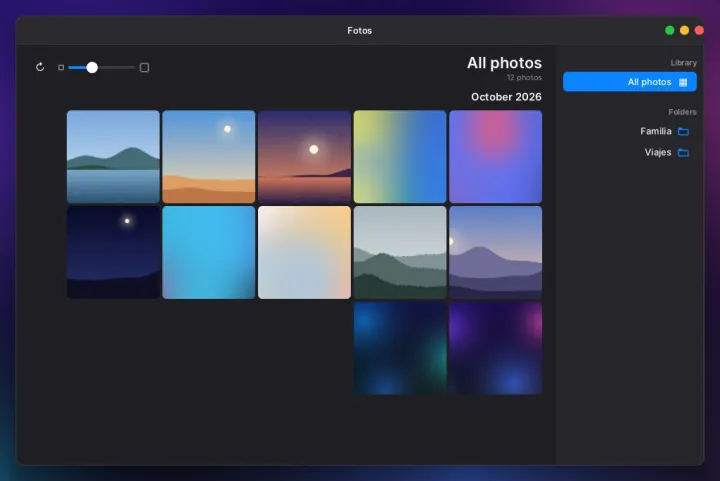
Task: Open the dark blue and teal bokeh photo
Action: [x=400, y=348]
